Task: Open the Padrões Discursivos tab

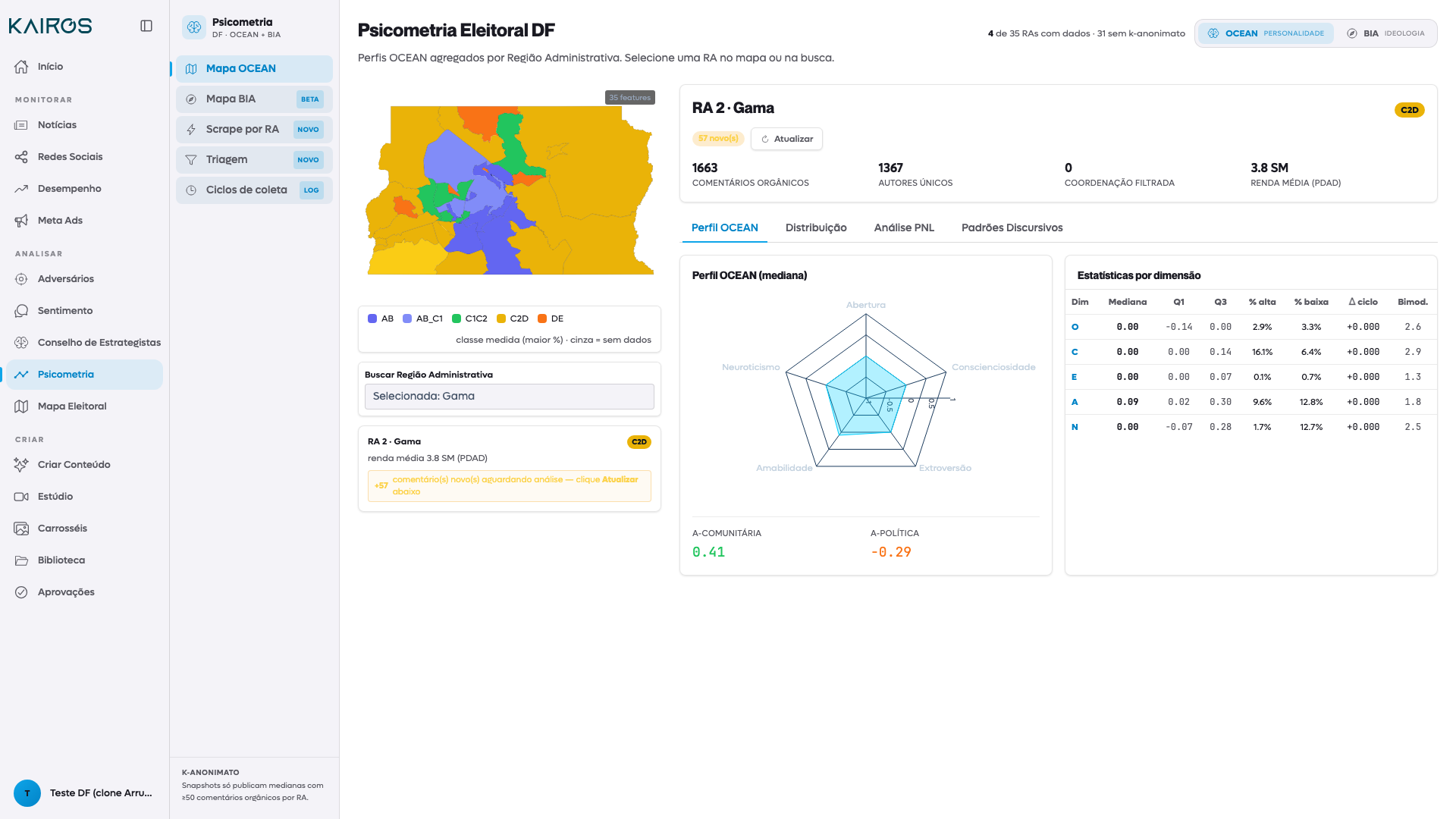Action: 1012,227
